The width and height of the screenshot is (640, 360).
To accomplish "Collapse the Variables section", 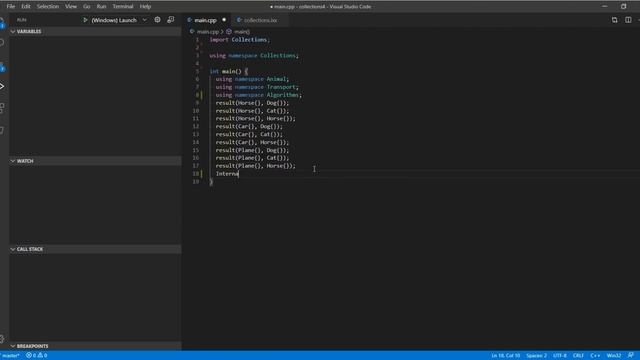I will point(96,31).
